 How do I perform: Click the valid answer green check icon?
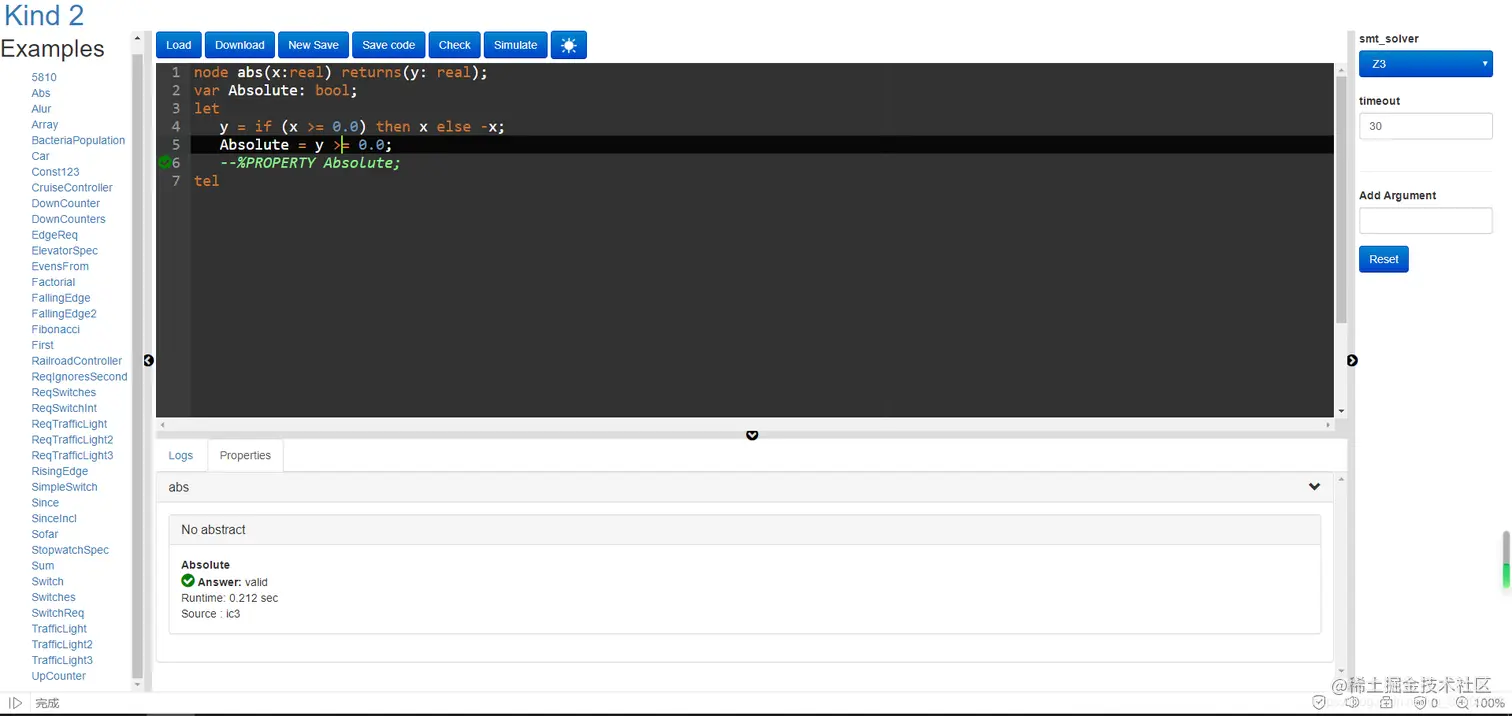coord(188,581)
